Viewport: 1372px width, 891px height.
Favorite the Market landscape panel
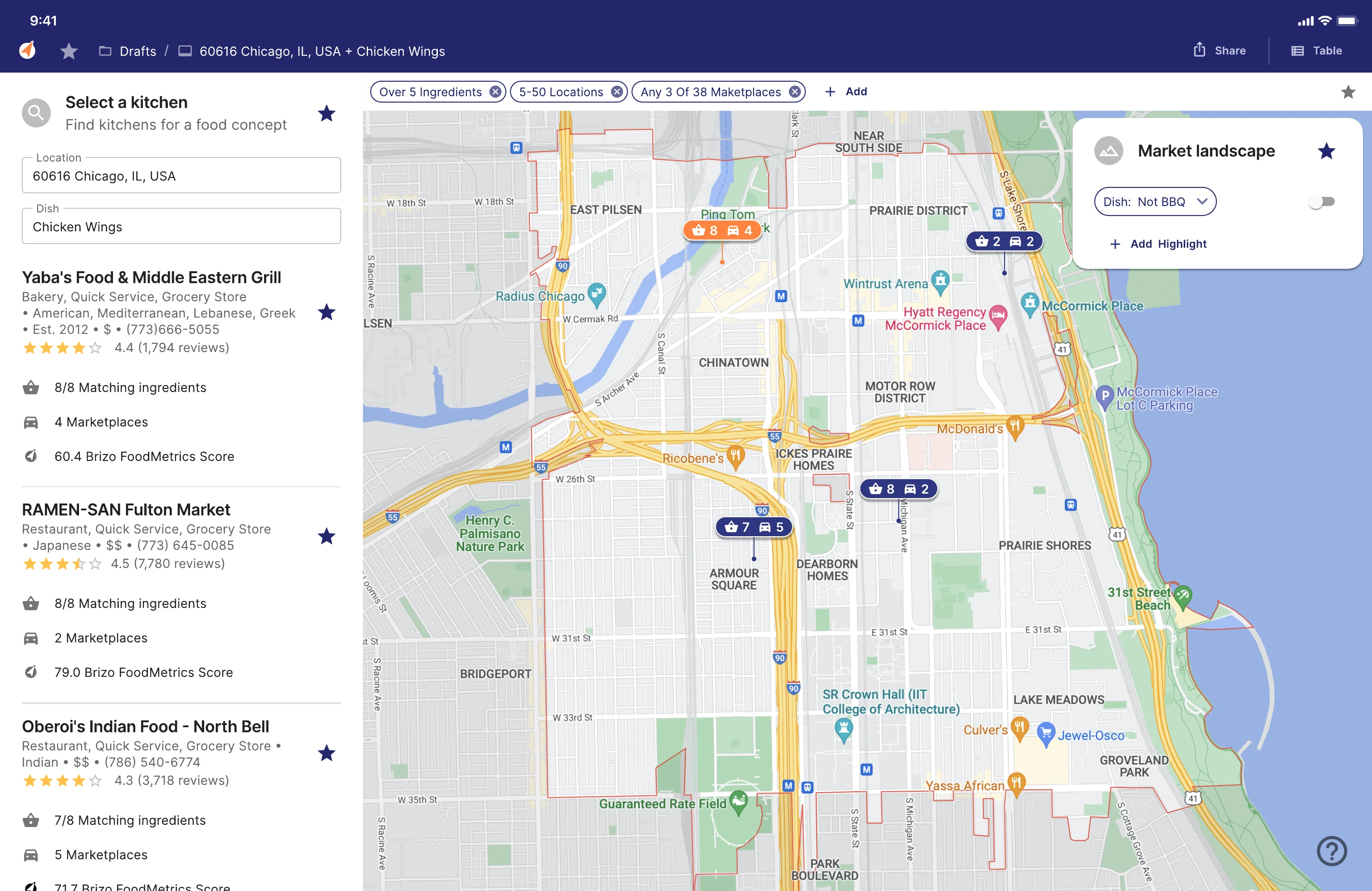point(1326,151)
